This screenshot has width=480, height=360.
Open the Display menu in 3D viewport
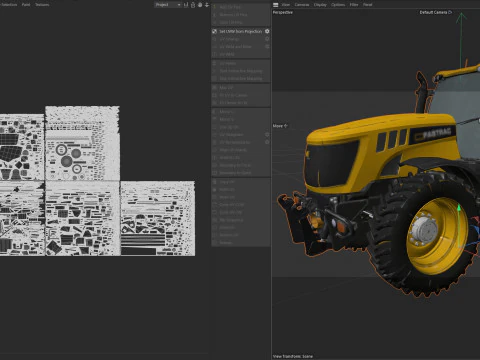click(x=320, y=5)
